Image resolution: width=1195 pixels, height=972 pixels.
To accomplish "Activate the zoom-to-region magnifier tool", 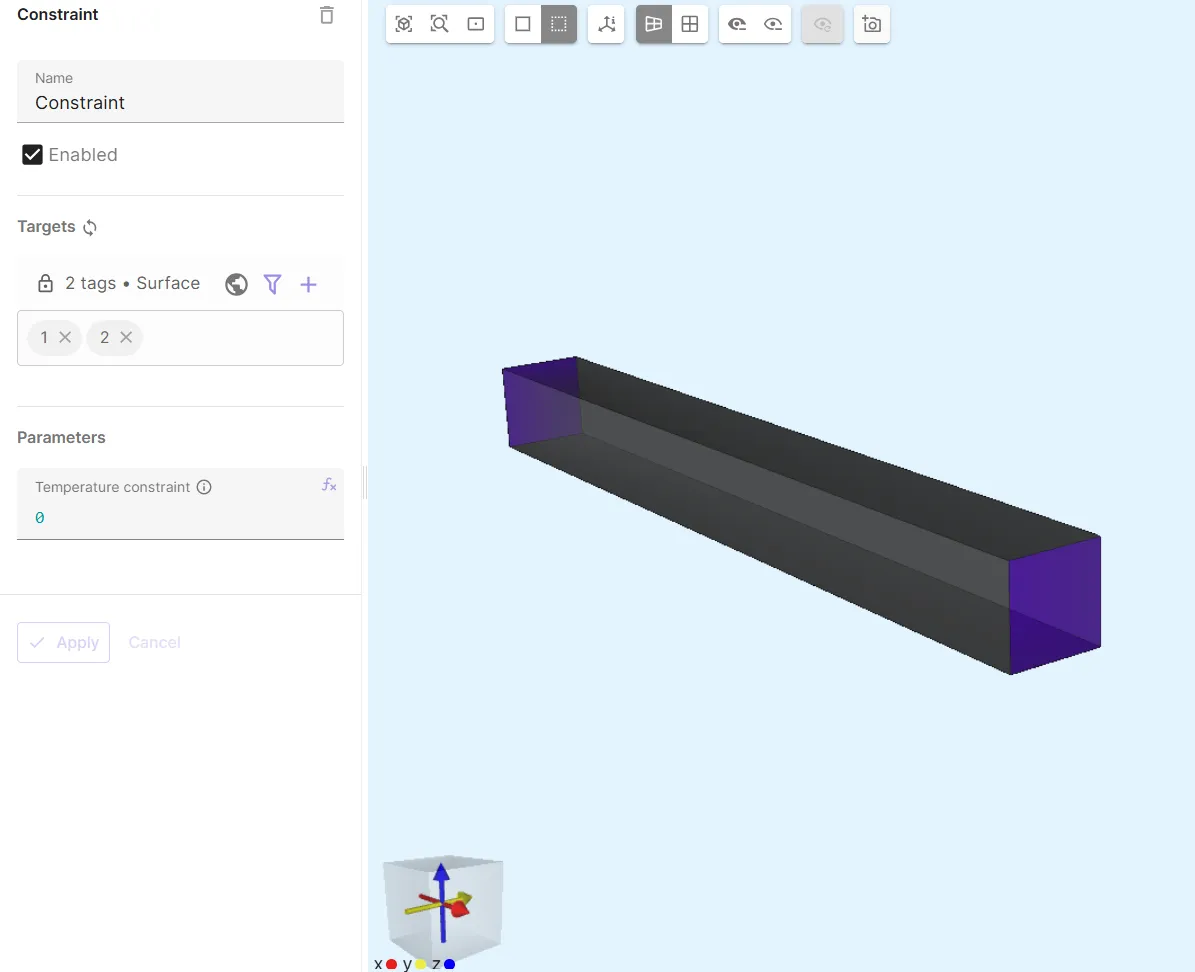I will point(439,25).
